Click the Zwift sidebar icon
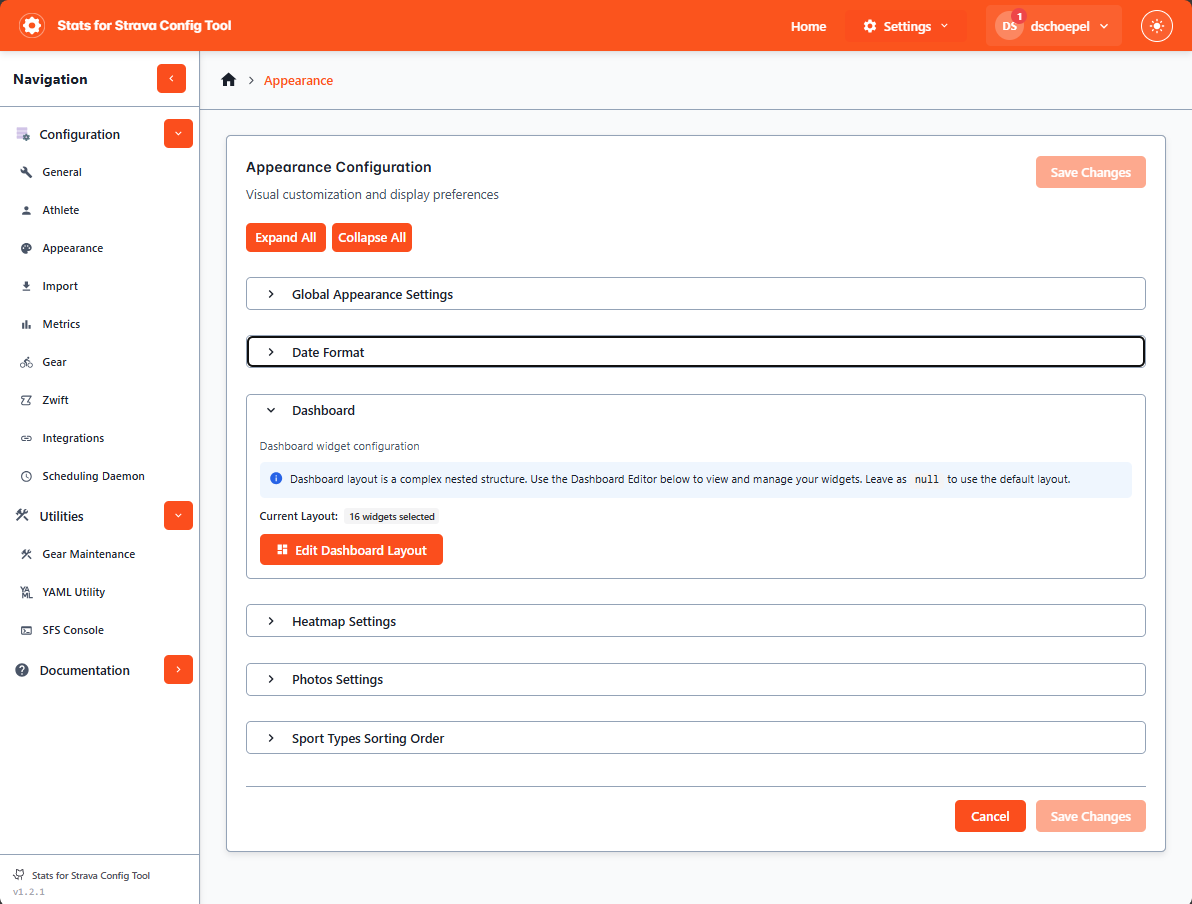The width and height of the screenshot is (1192, 904). [x=26, y=399]
